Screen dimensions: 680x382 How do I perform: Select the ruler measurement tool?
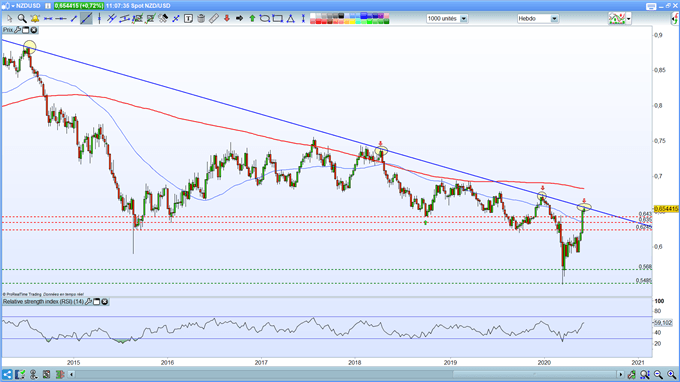click(214, 19)
